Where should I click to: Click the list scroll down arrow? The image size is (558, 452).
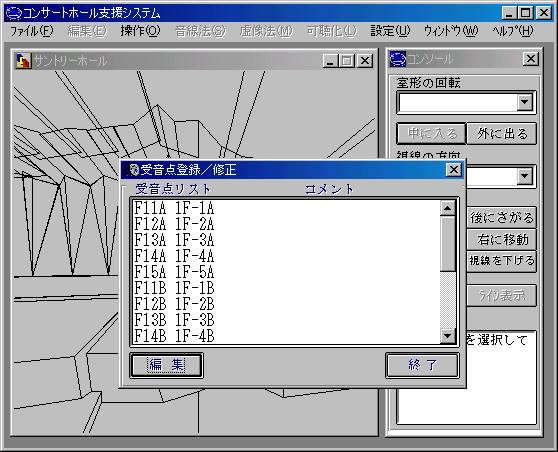[x=448, y=336]
